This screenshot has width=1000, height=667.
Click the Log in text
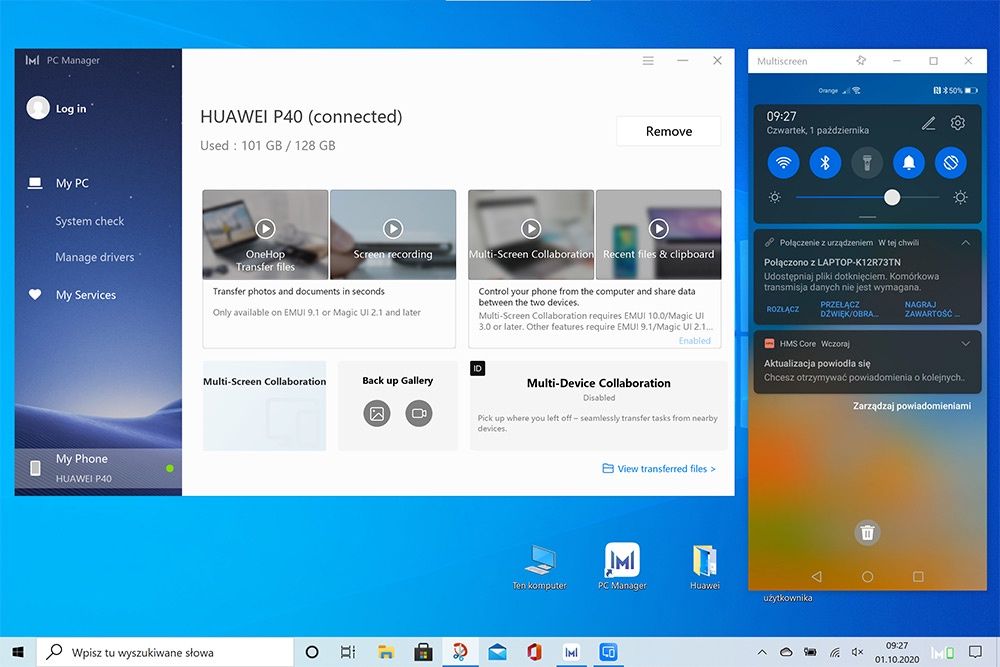[x=71, y=108]
